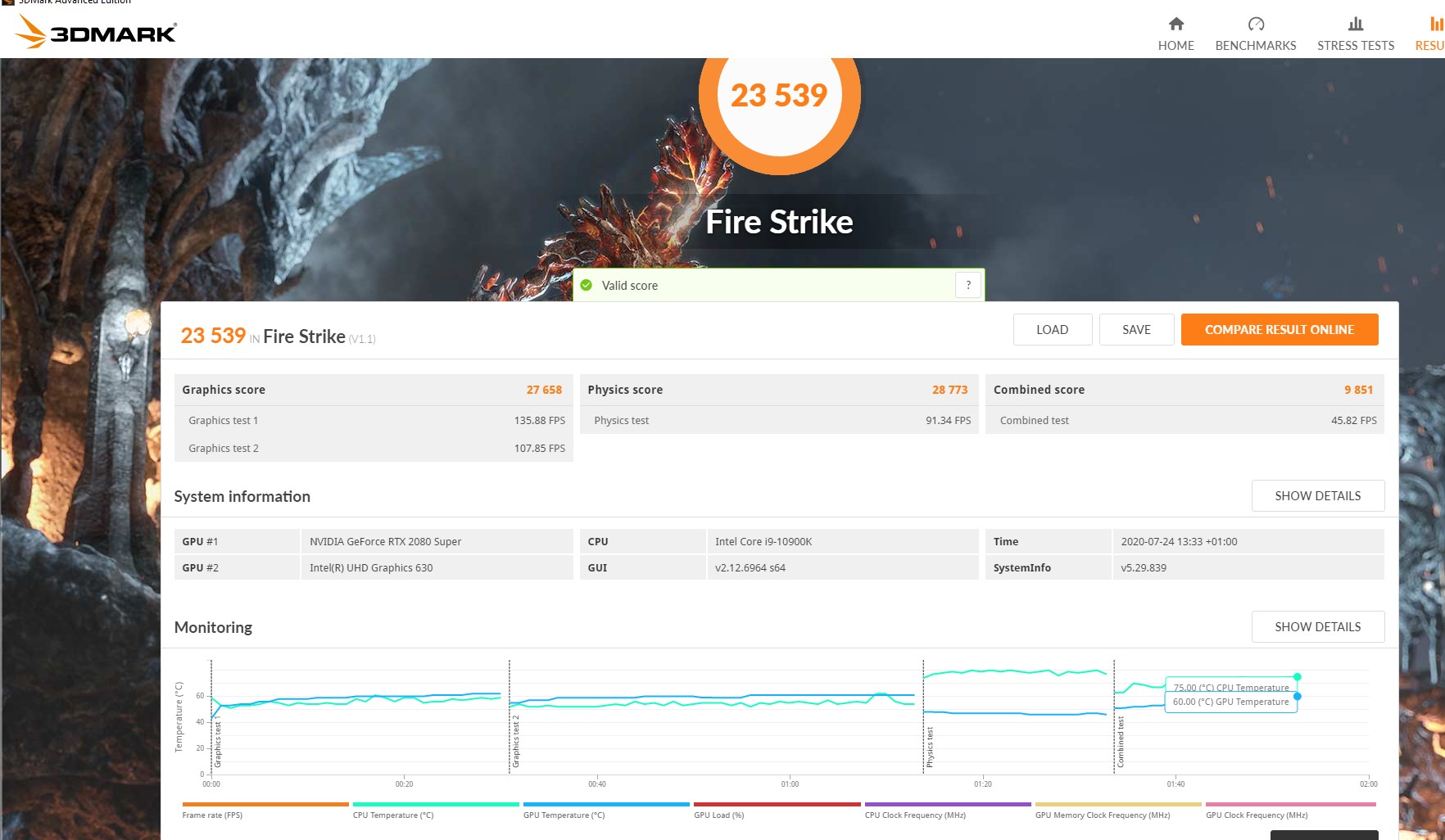
Task: Click the Combined test chart marker
Action: 1121,743
